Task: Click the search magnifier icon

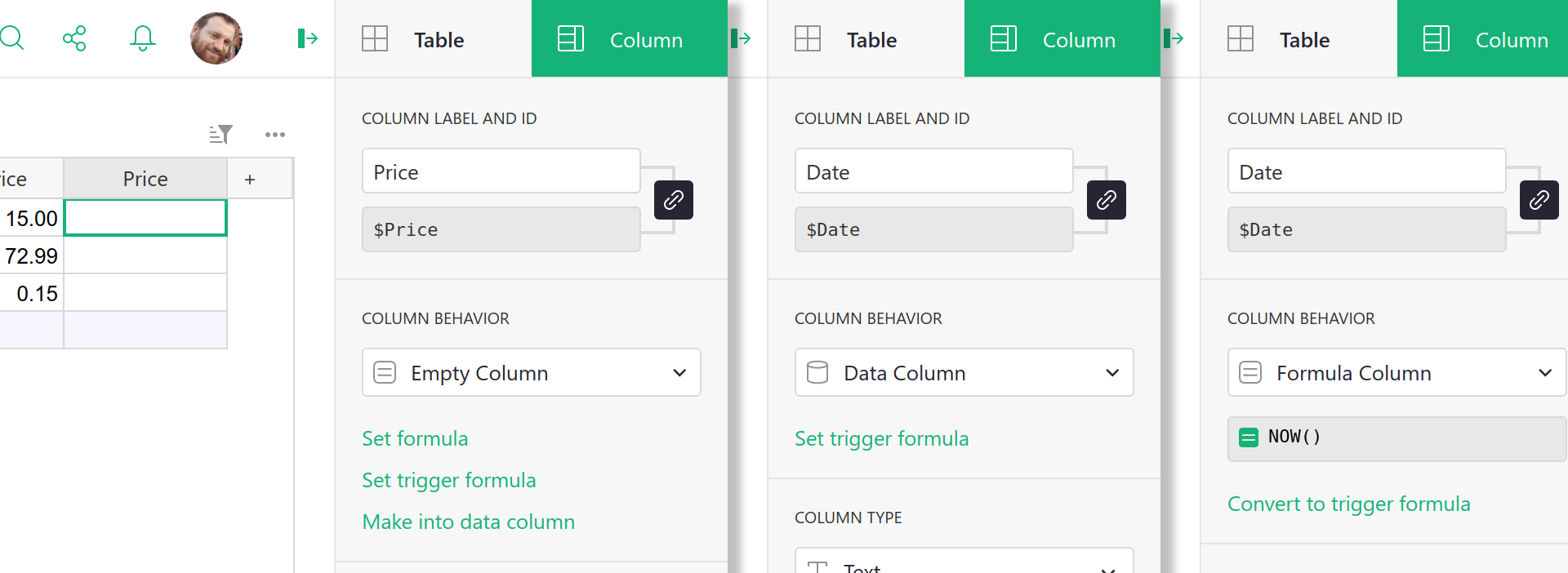Action: (11, 38)
